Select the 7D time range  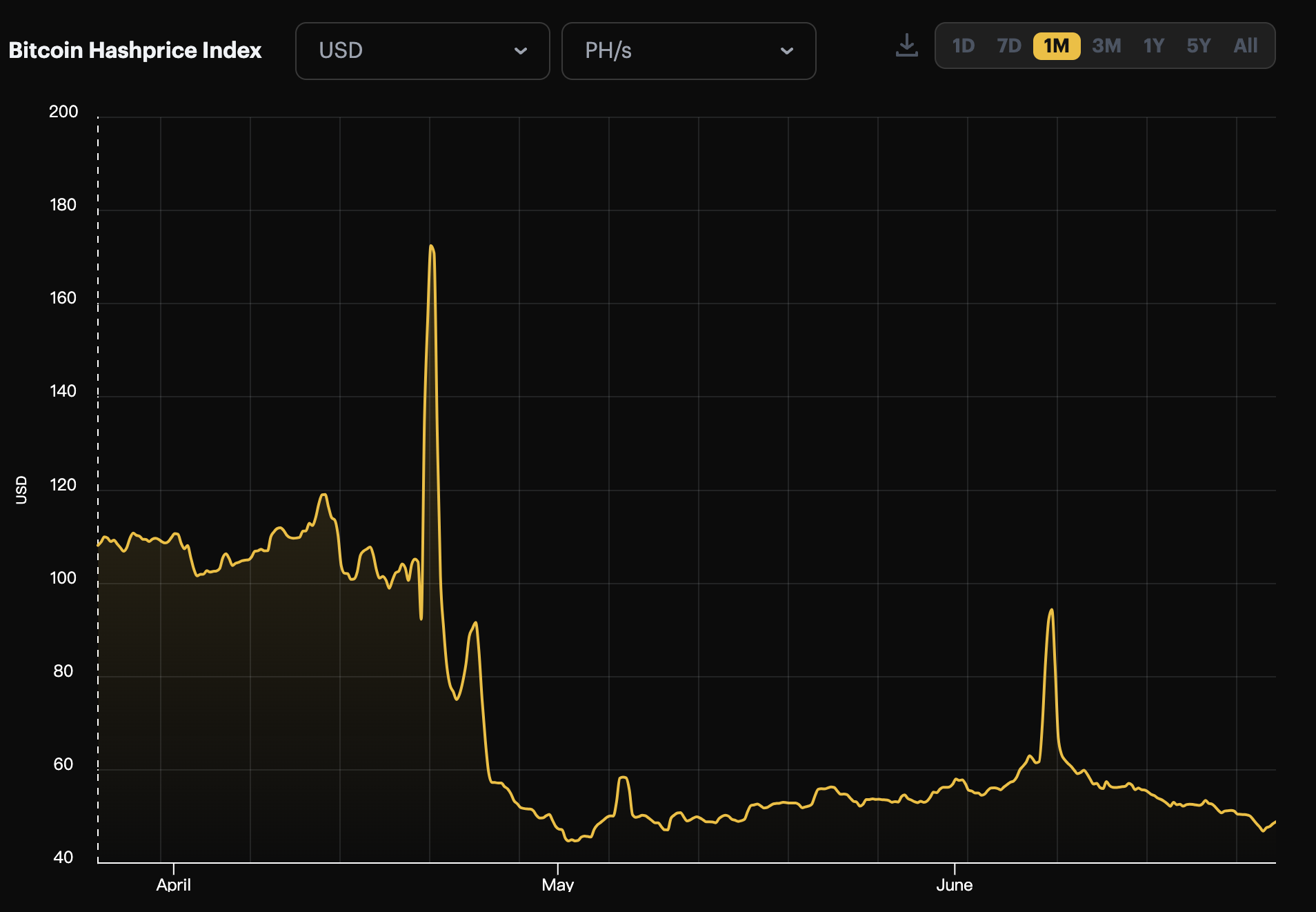click(1008, 46)
